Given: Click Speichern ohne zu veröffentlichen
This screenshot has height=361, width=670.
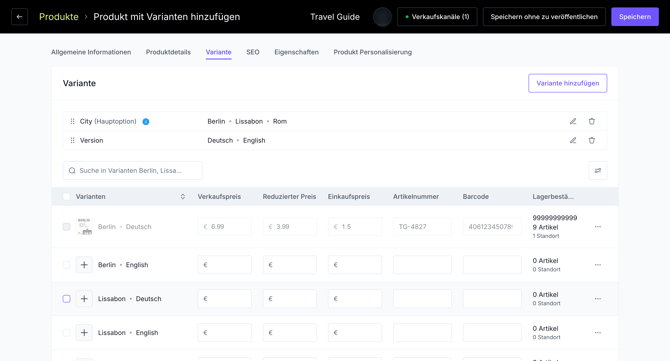Looking at the screenshot, I should click(544, 17).
